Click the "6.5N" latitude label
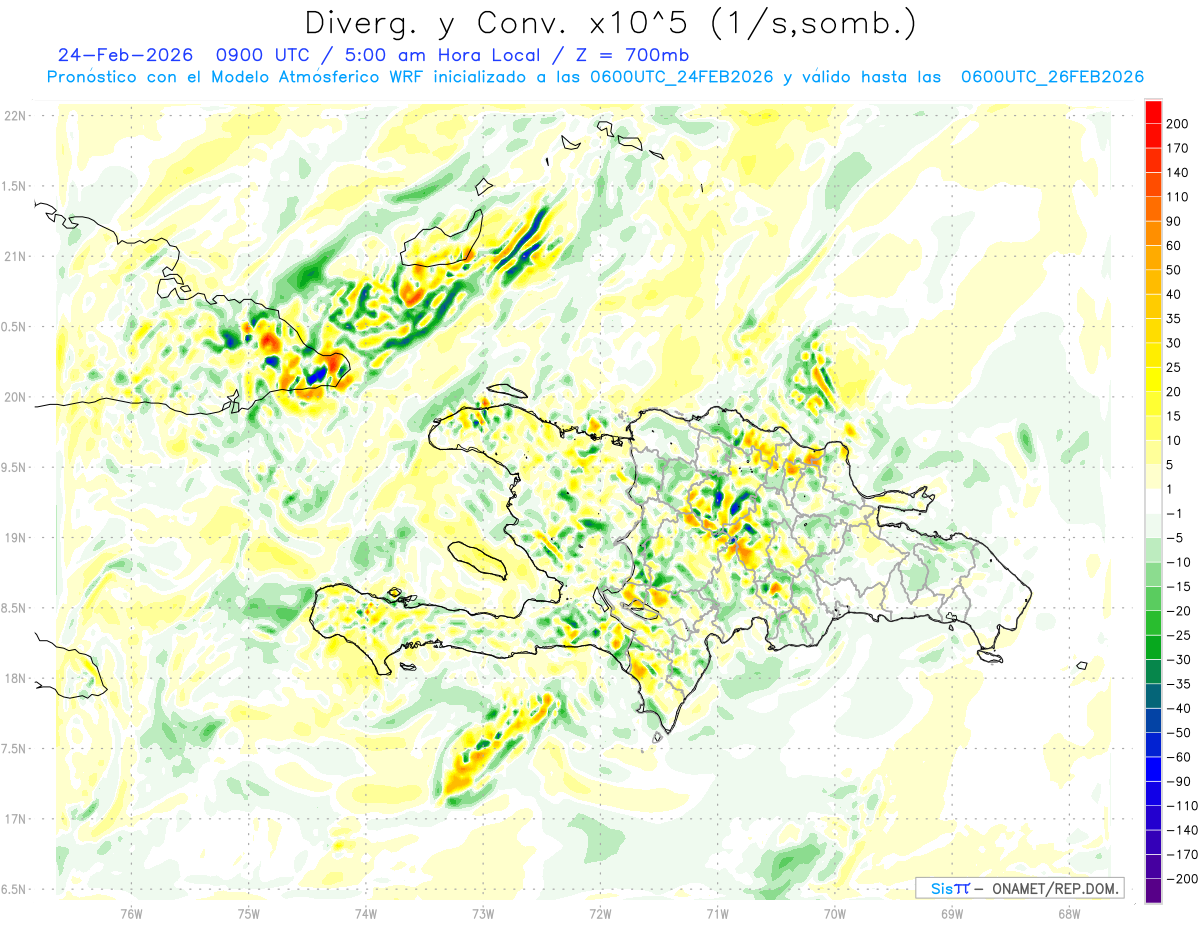1200x927 pixels. (15, 889)
